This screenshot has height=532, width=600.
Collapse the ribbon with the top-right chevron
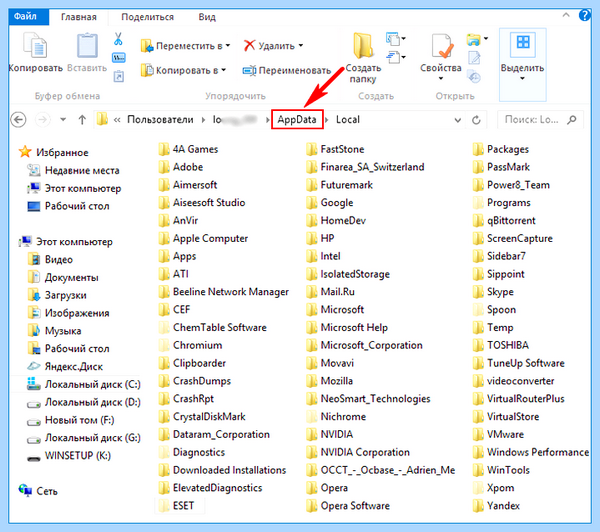pyautogui.click(x=566, y=15)
